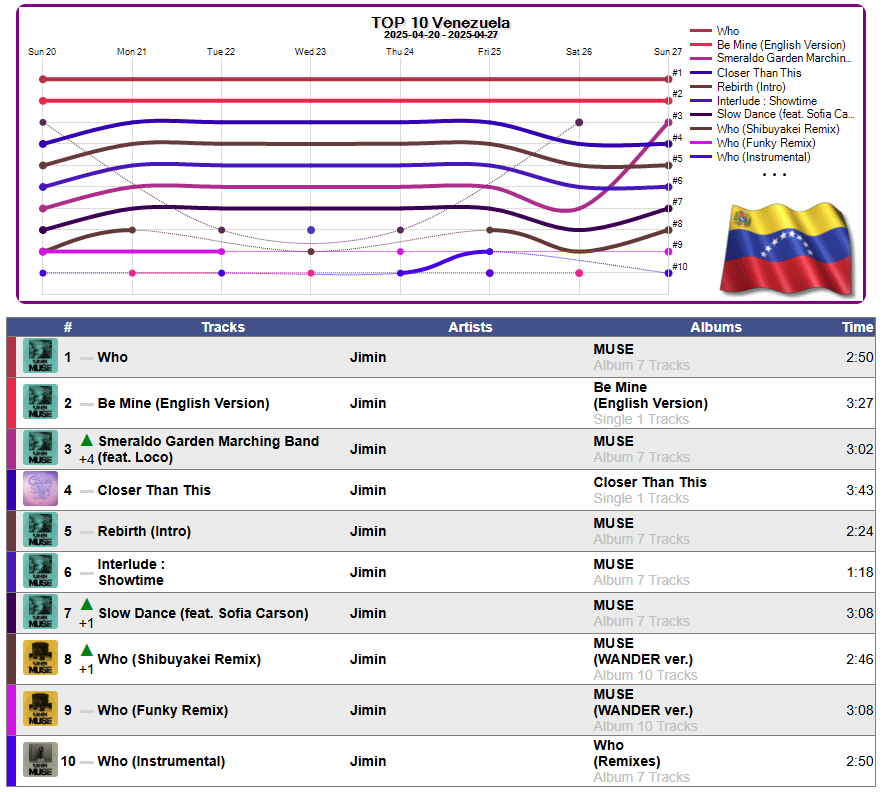Click the Slow Dance cover thumbnail
The image size is (885, 792).
pos(40,611)
